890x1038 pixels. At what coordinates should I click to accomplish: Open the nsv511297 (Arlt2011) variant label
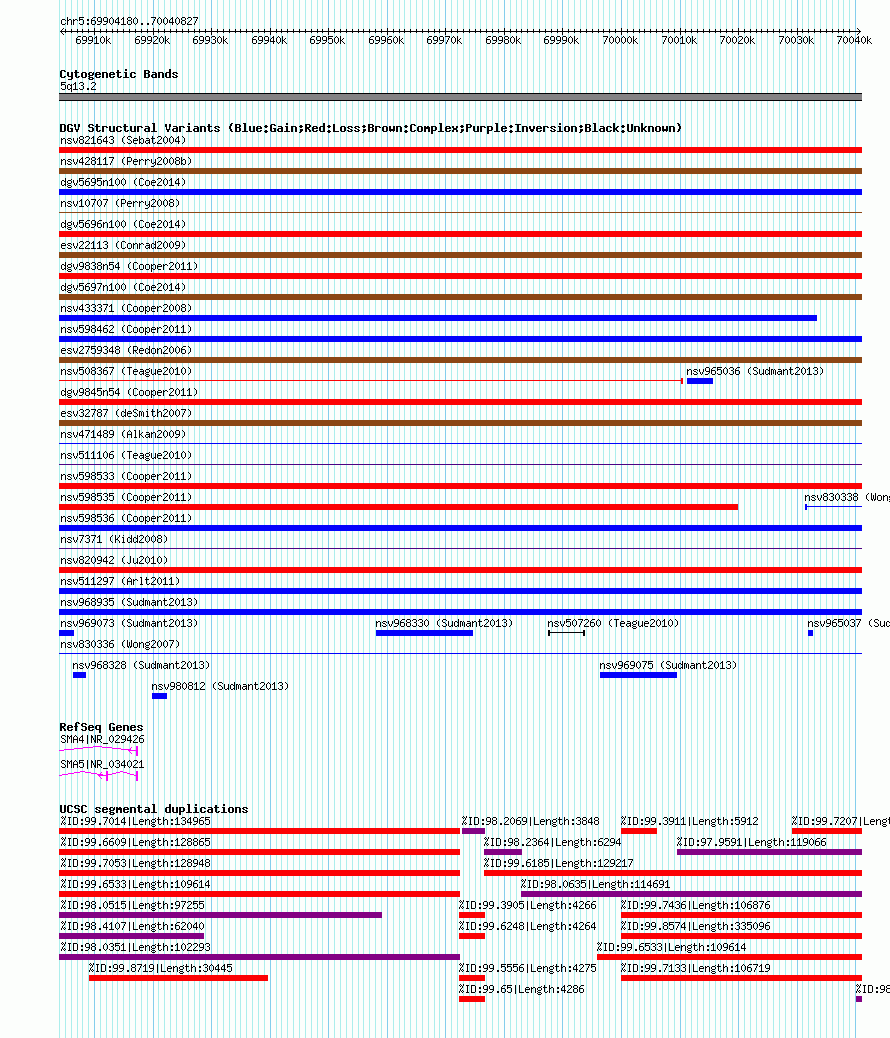pos(120,581)
